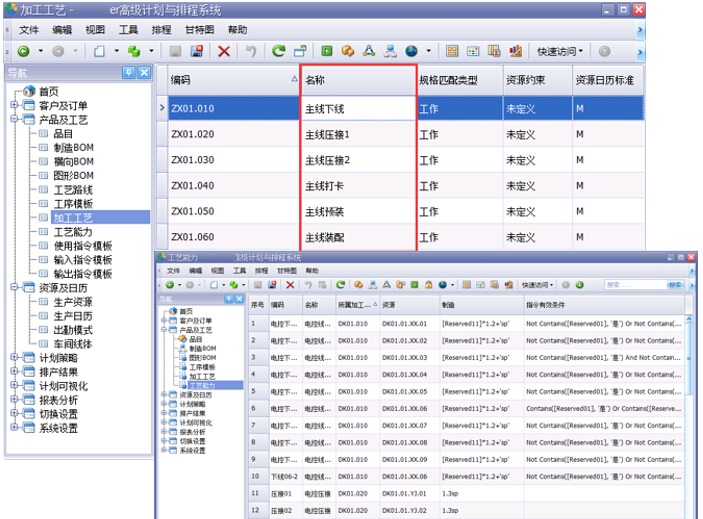The height and width of the screenshot is (519, 703).
Task: Click the green back icon in 工艺能力 window toolbar
Action: click(169, 285)
